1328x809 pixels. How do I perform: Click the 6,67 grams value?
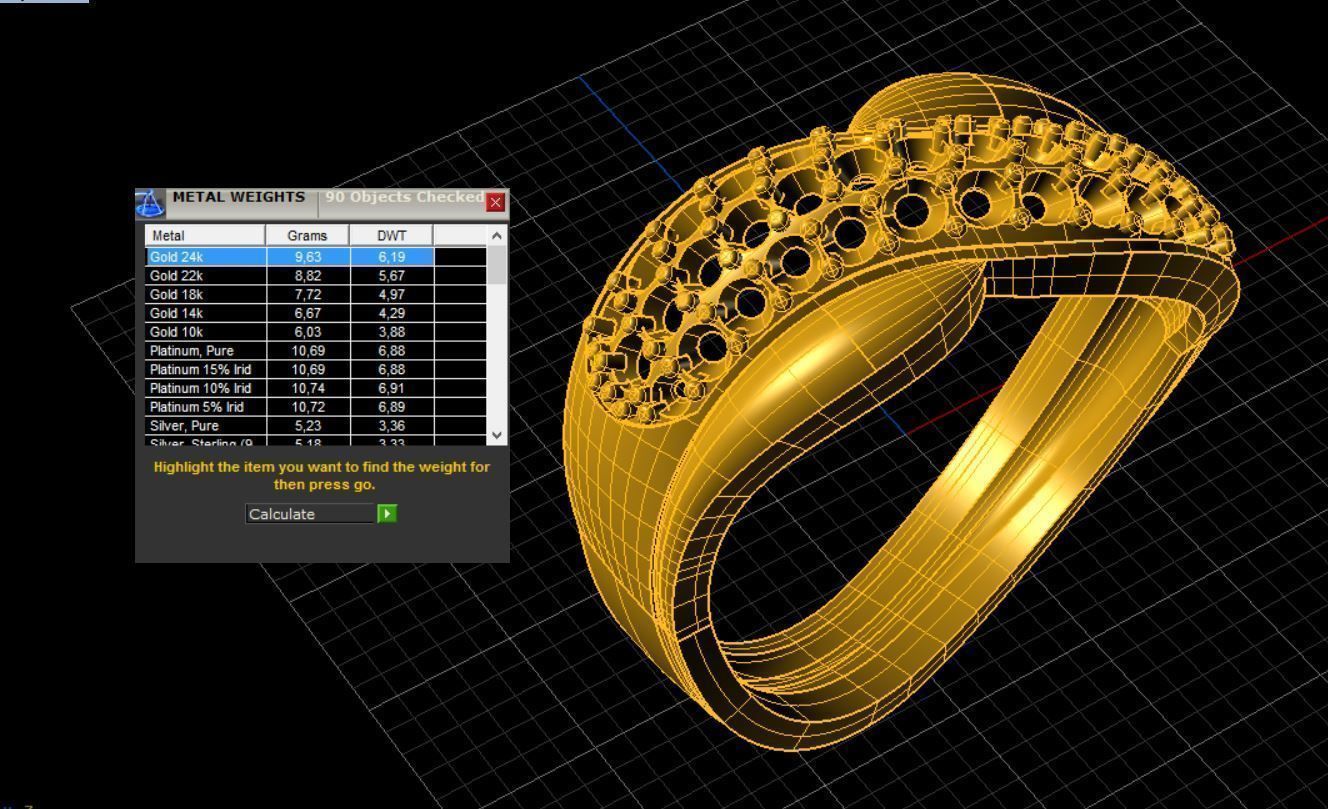tap(308, 313)
